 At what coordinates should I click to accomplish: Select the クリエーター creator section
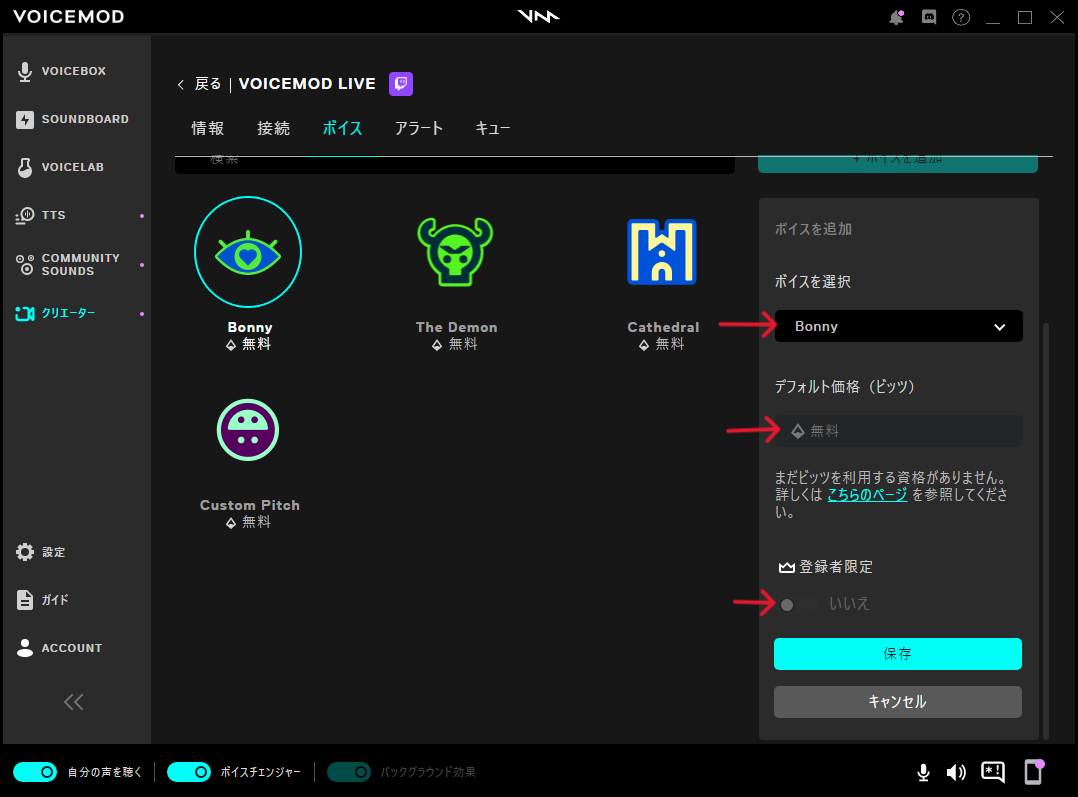click(x=55, y=314)
